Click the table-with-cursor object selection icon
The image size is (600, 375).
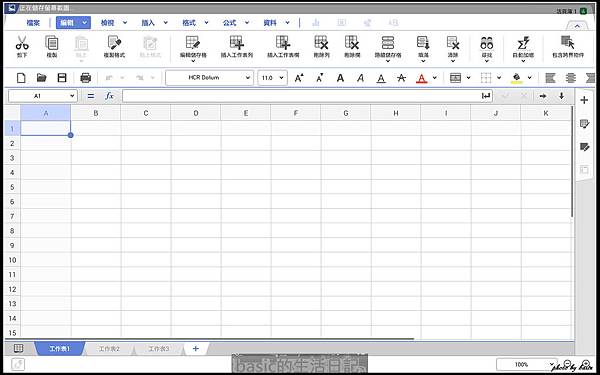pos(567,43)
